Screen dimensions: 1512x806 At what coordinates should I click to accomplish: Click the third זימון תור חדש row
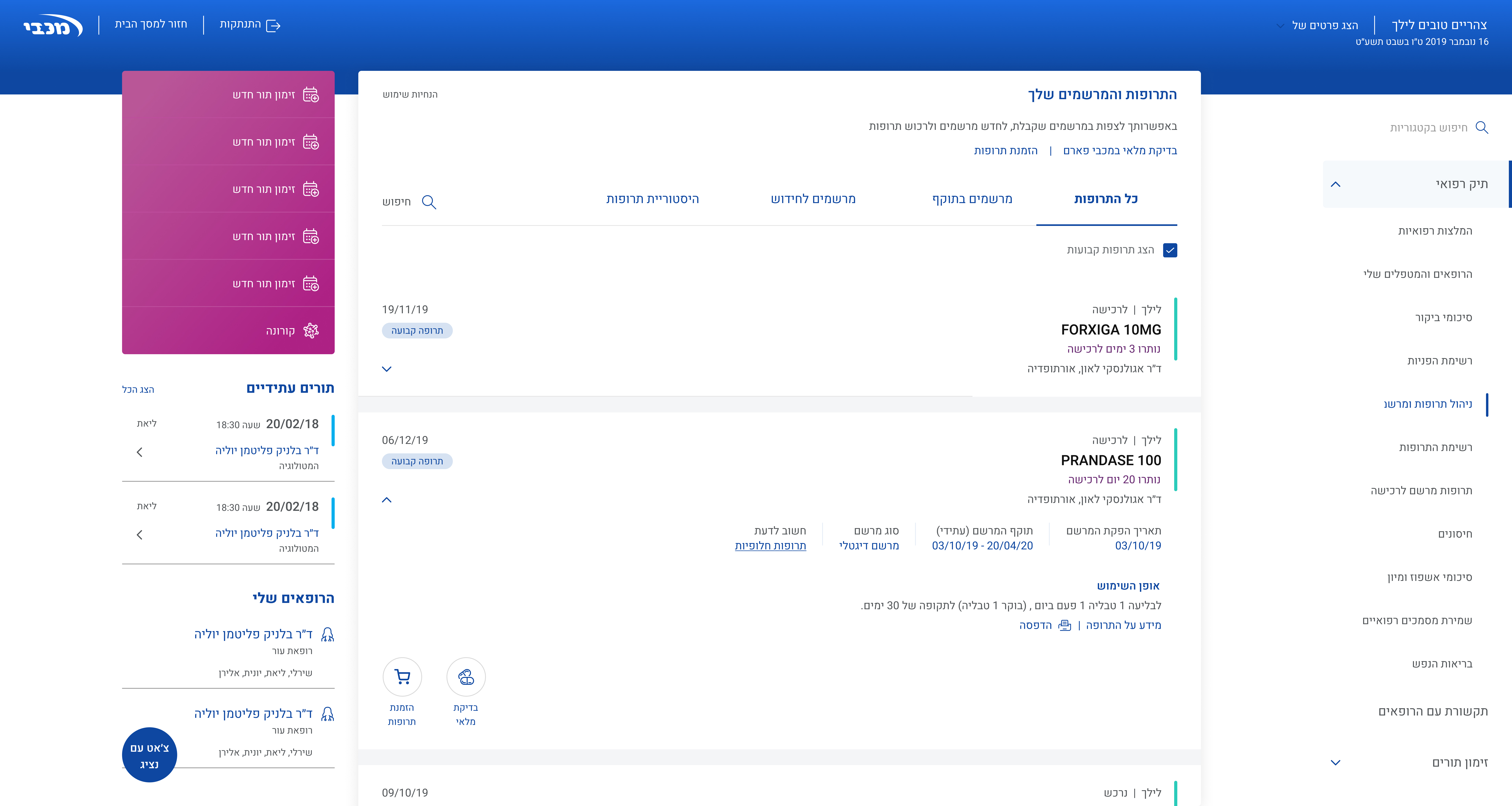click(228, 189)
